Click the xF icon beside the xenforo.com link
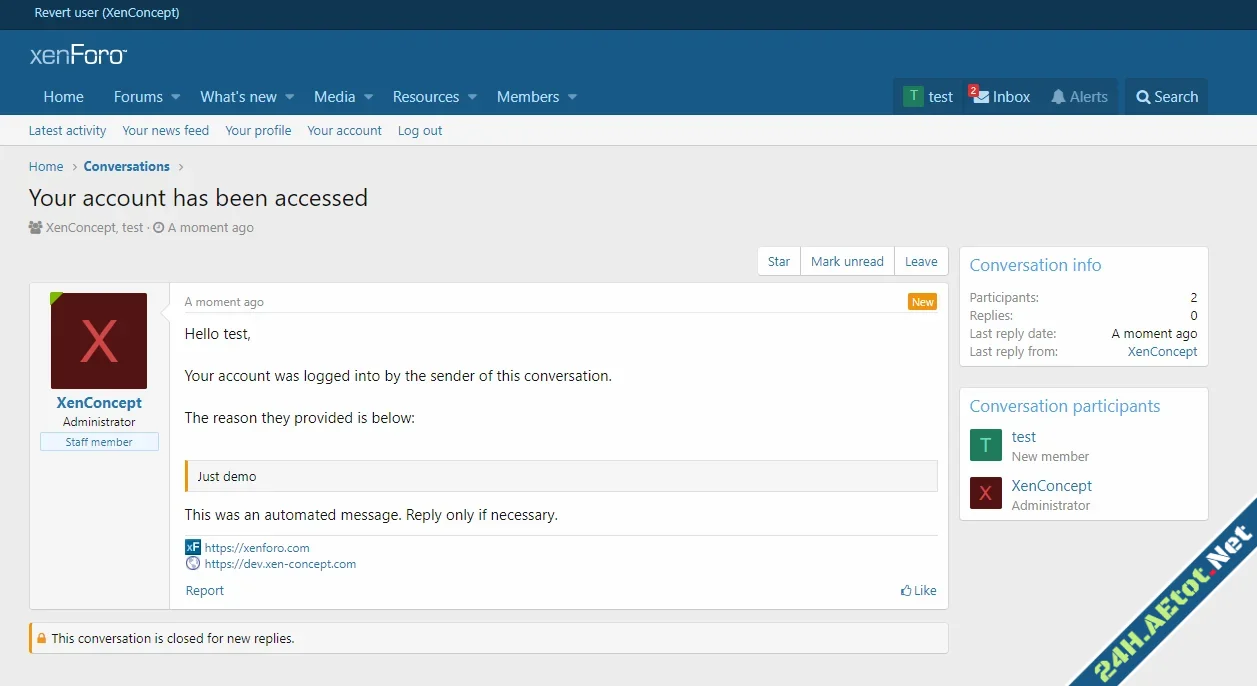Image resolution: width=1257 pixels, height=686 pixels. click(193, 547)
